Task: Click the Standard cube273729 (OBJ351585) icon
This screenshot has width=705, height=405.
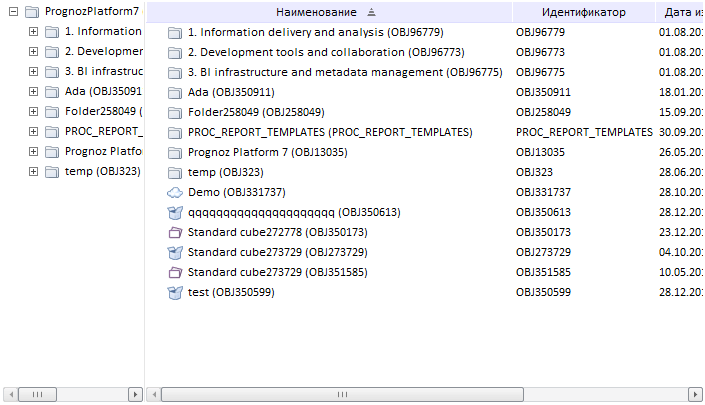Action: pos(175,272)
